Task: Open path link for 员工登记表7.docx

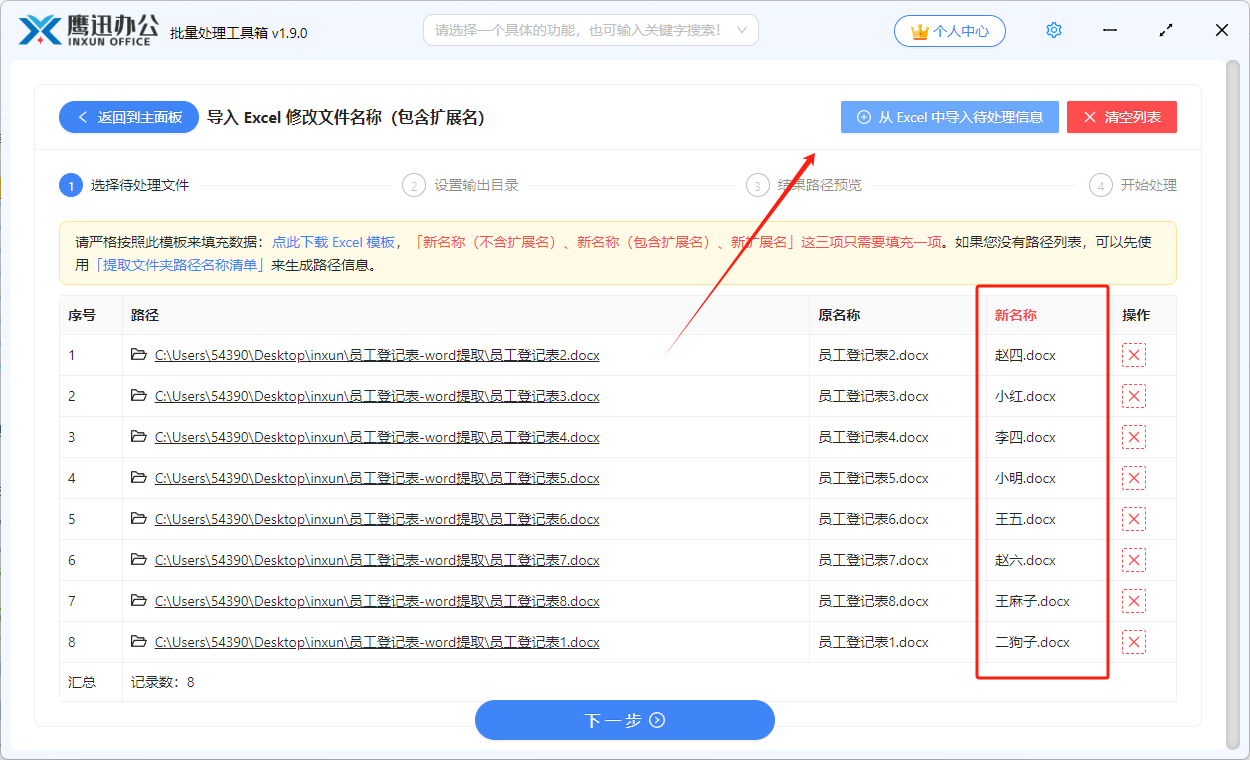Action: tap(377, 560)
